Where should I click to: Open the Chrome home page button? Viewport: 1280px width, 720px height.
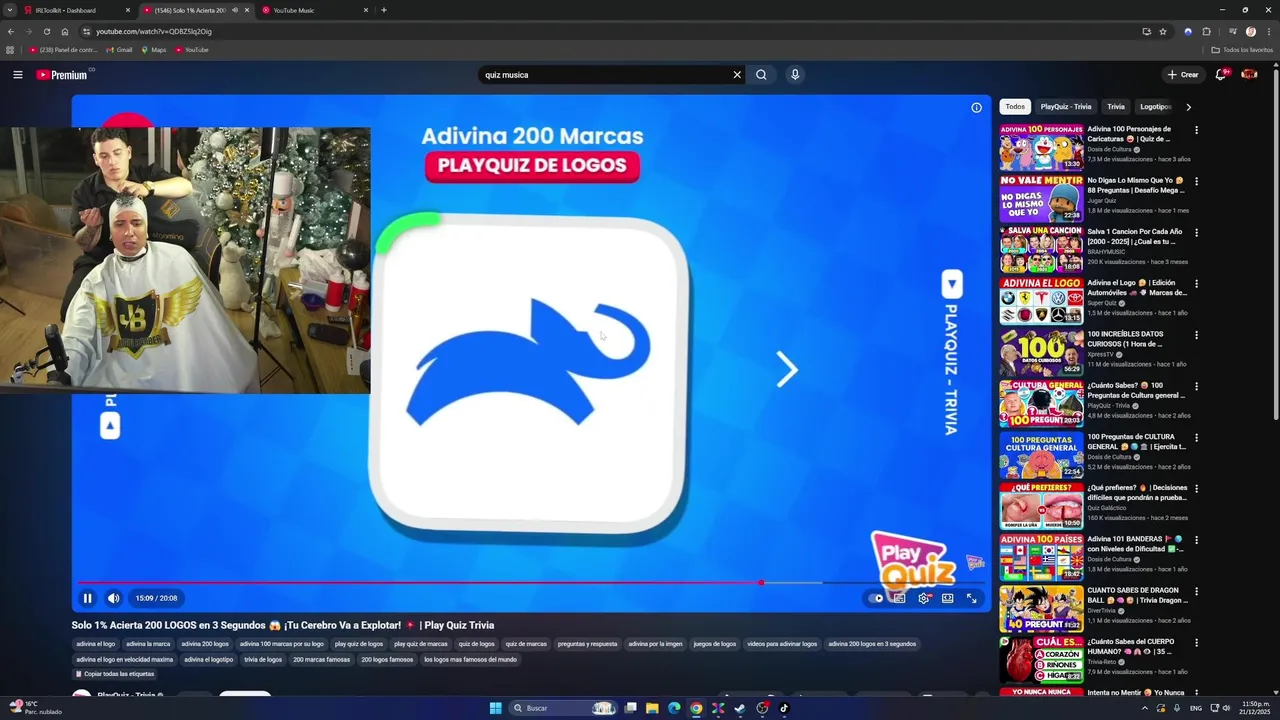[x=65, y=31]
